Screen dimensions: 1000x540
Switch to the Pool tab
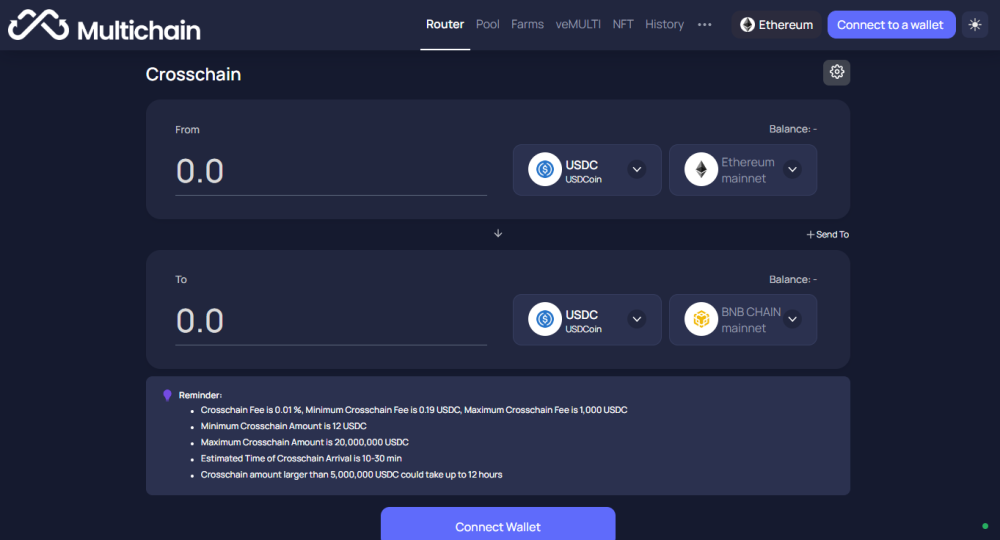(x=487, y=24)
